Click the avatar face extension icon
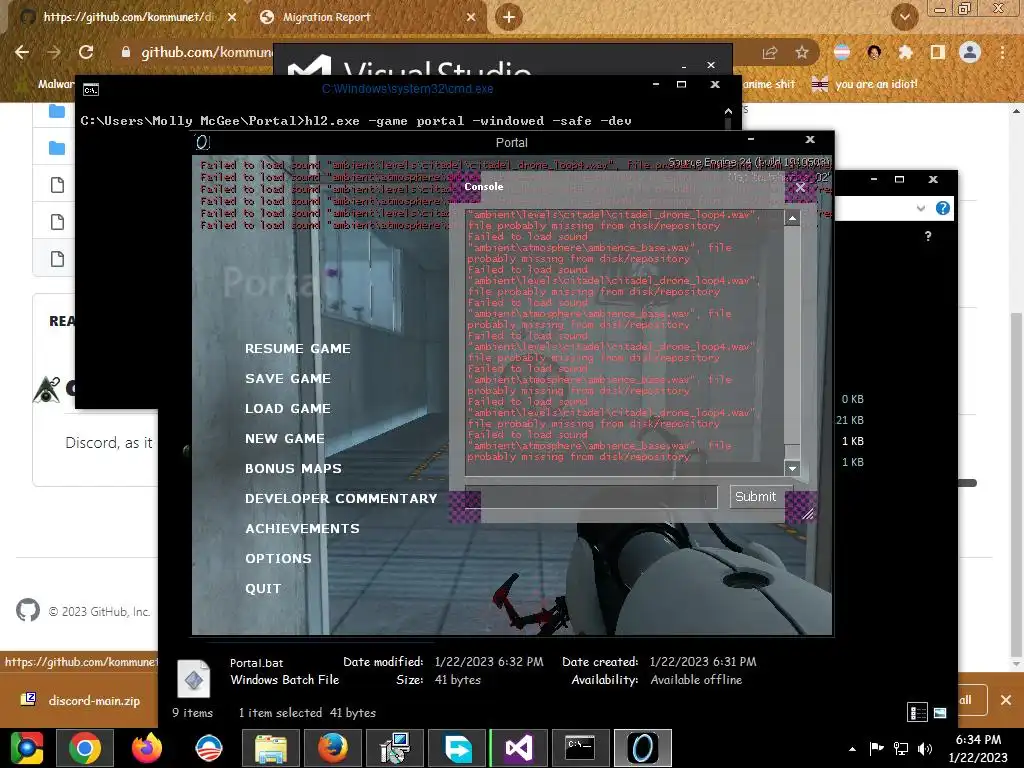This screenshot has width=1024, height=768. pos(874,52)
